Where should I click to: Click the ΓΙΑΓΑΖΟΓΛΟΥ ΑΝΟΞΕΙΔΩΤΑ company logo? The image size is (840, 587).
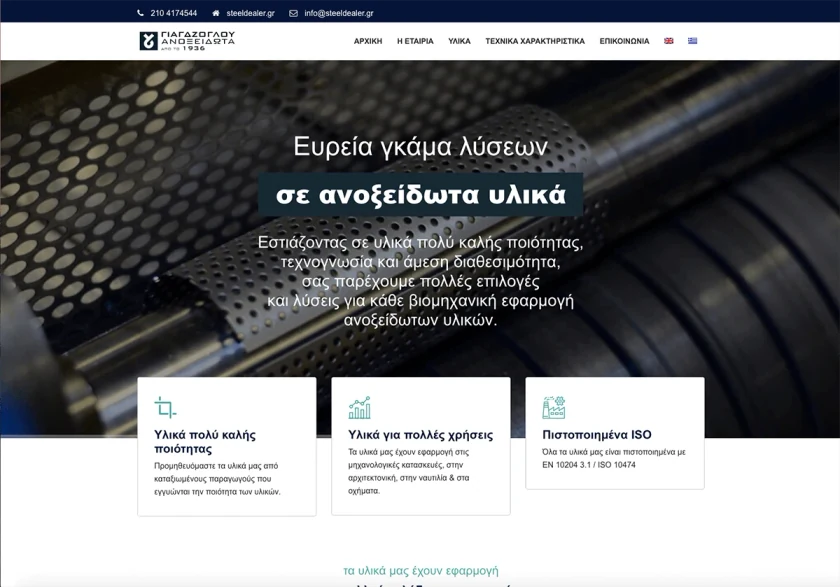coord(187,41)
